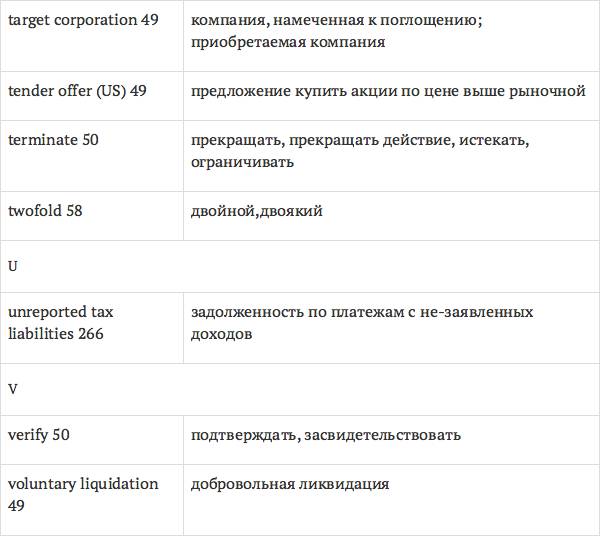This screenshot has width=600, height=556.
Task: Click the word 'доходов' in the tax liabilities row
Action: (x=221, y=333)
